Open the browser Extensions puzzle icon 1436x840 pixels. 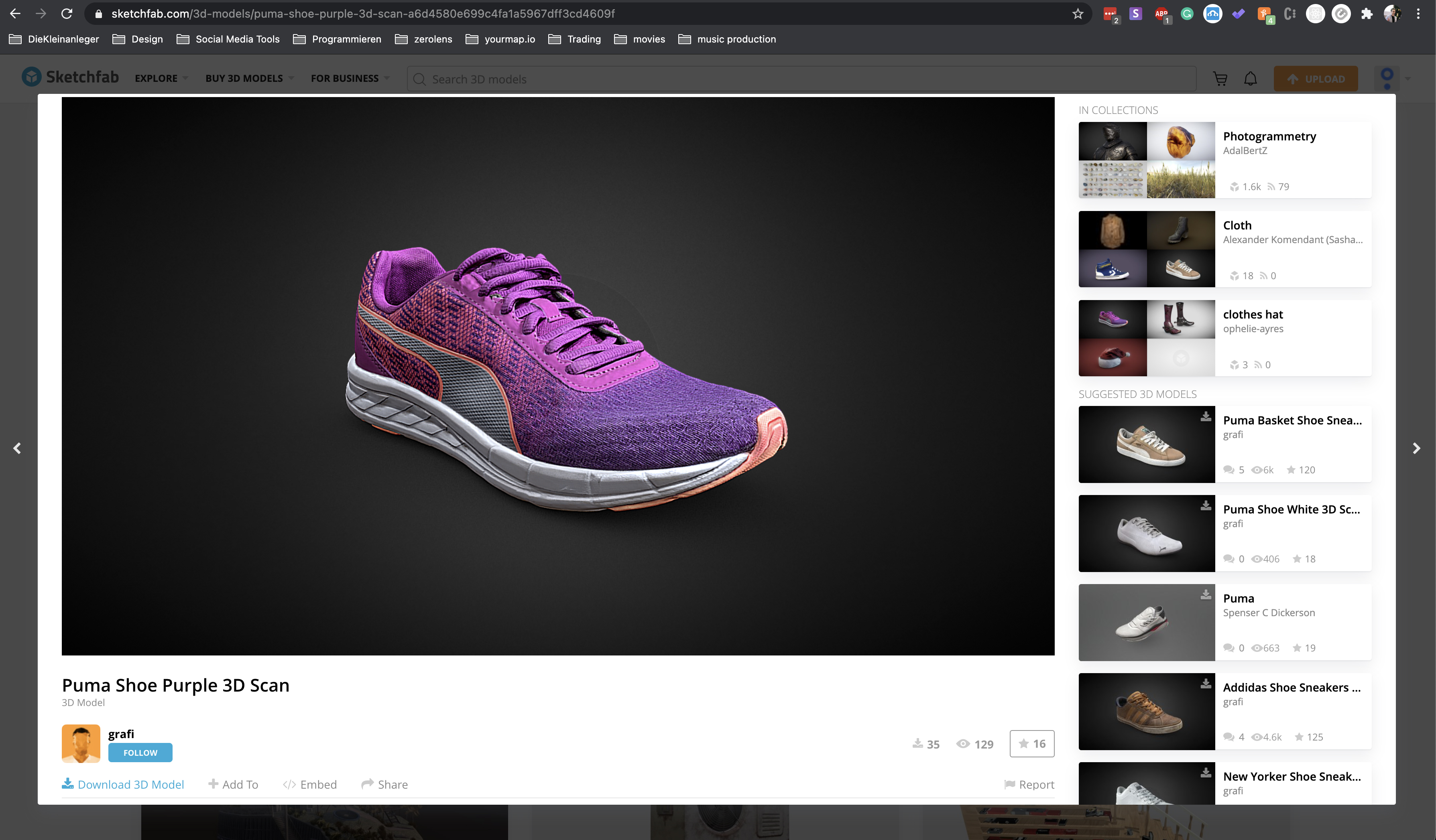[x=1367, y=14]
